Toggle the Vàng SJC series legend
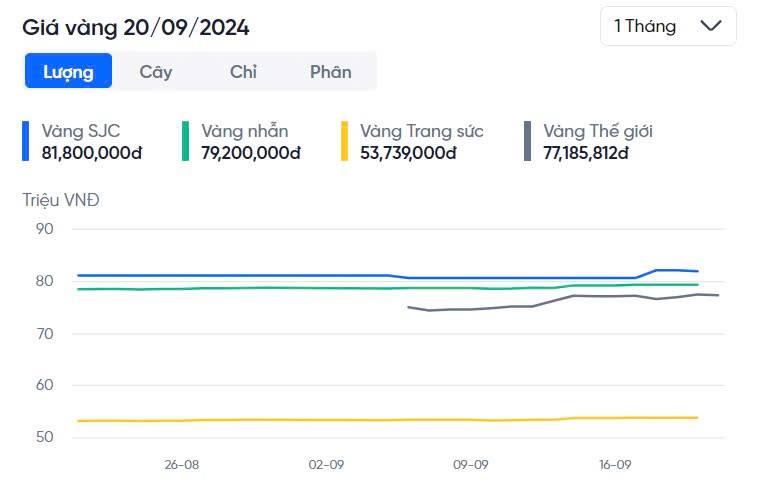760x501 pixels. point(81,131)
